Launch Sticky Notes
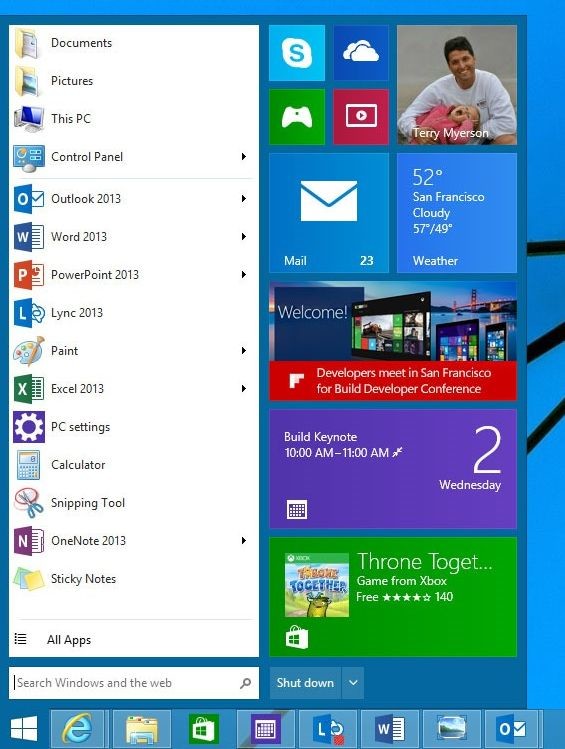The height and width of the screenshot is (749, 565). coord(133,579)
